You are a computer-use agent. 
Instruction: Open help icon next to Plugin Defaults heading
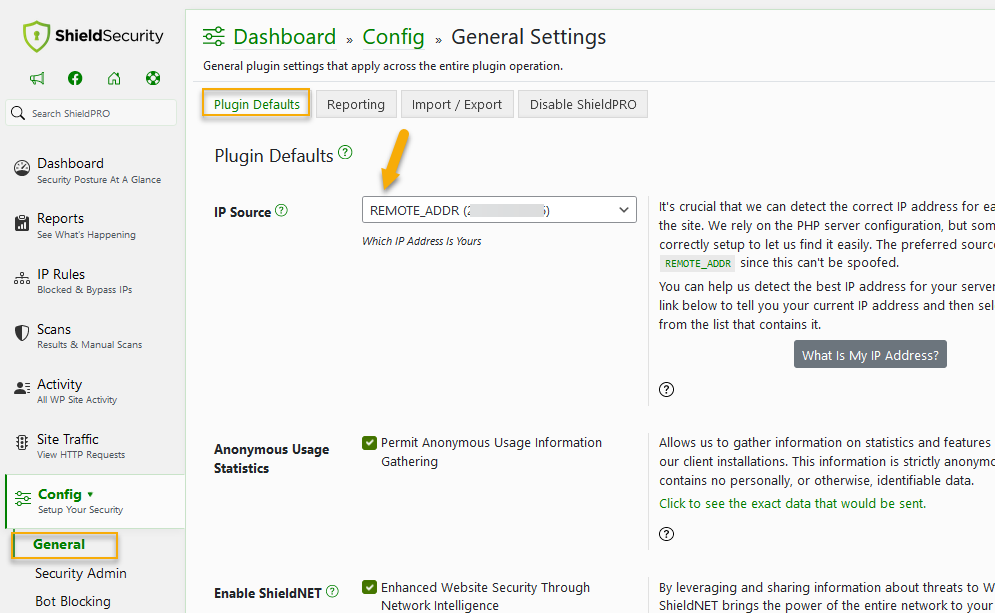coord(345,152)
